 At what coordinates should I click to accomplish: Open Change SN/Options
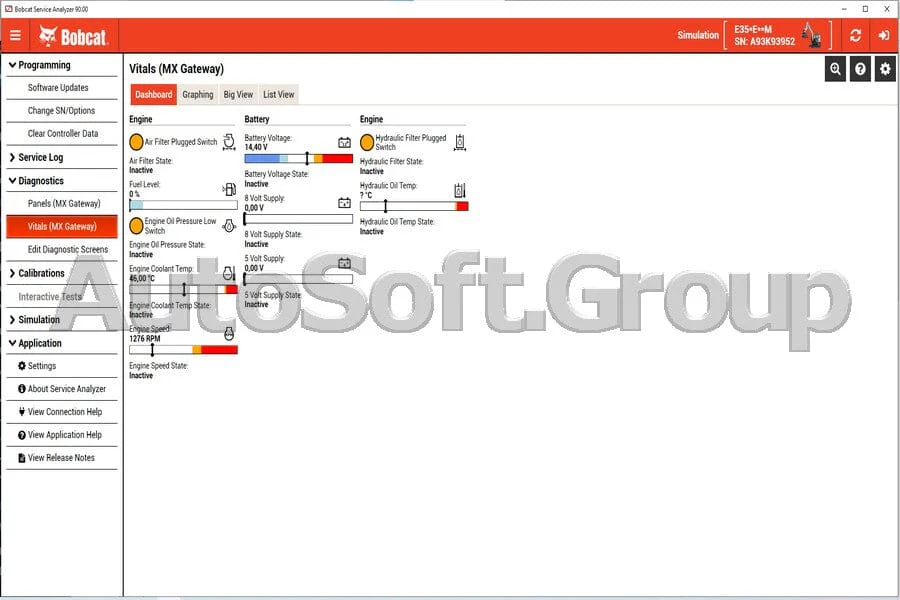62,111
